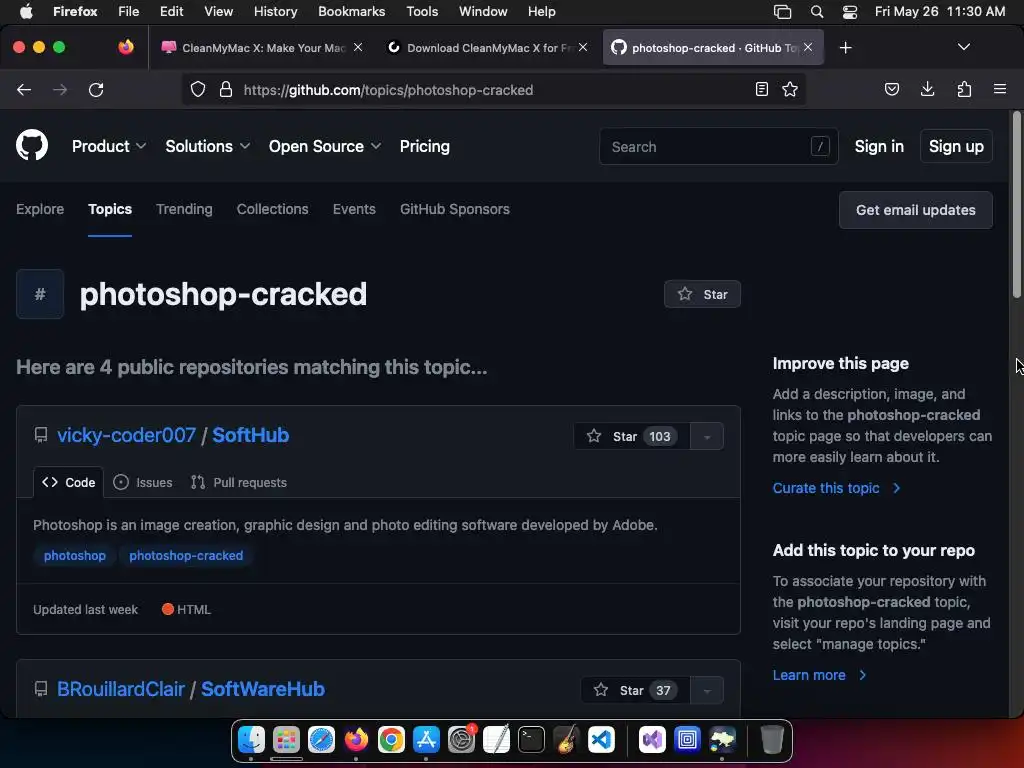
Task: Launch Visual Studio Code from the Dock
Action: 601,740
